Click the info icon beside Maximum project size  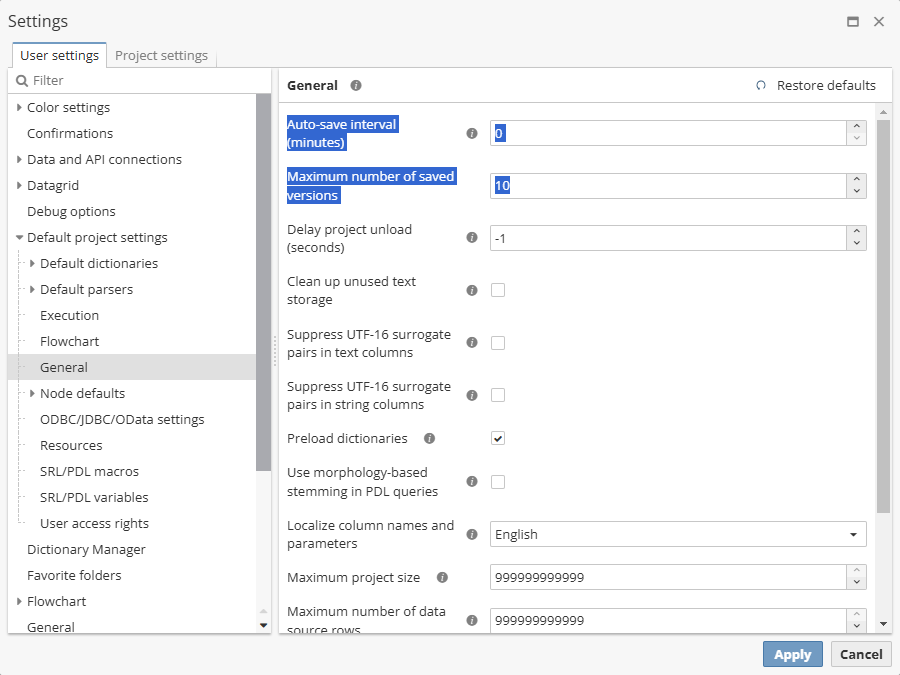point(441,577)
